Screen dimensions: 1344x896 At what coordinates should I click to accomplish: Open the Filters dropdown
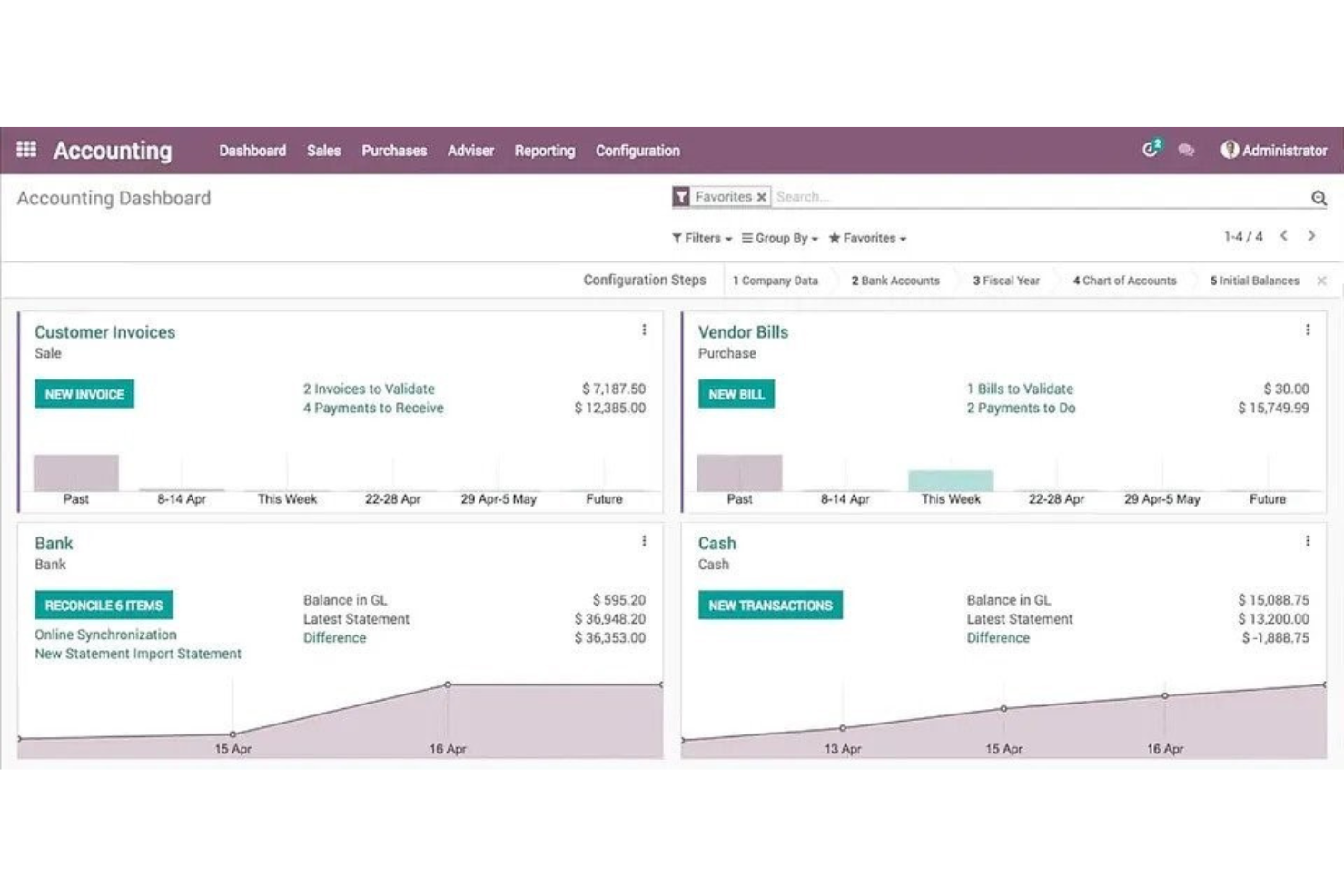pos(700,238)
